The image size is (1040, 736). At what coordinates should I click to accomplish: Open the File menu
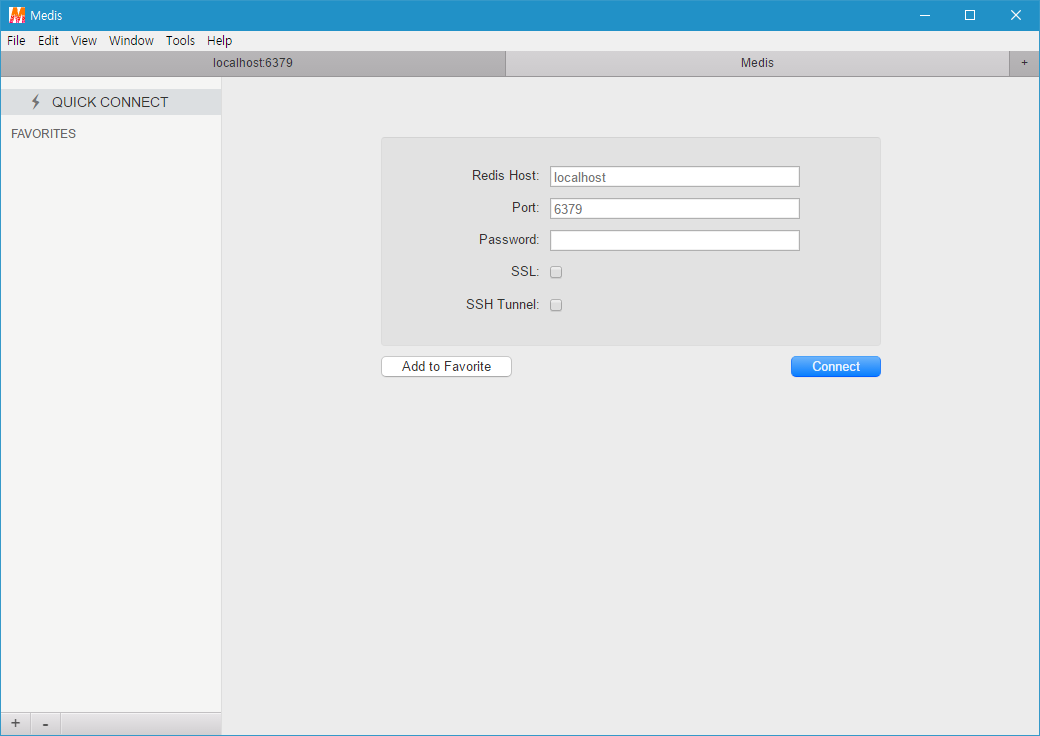pyautogui.click(x=16, y=40)
